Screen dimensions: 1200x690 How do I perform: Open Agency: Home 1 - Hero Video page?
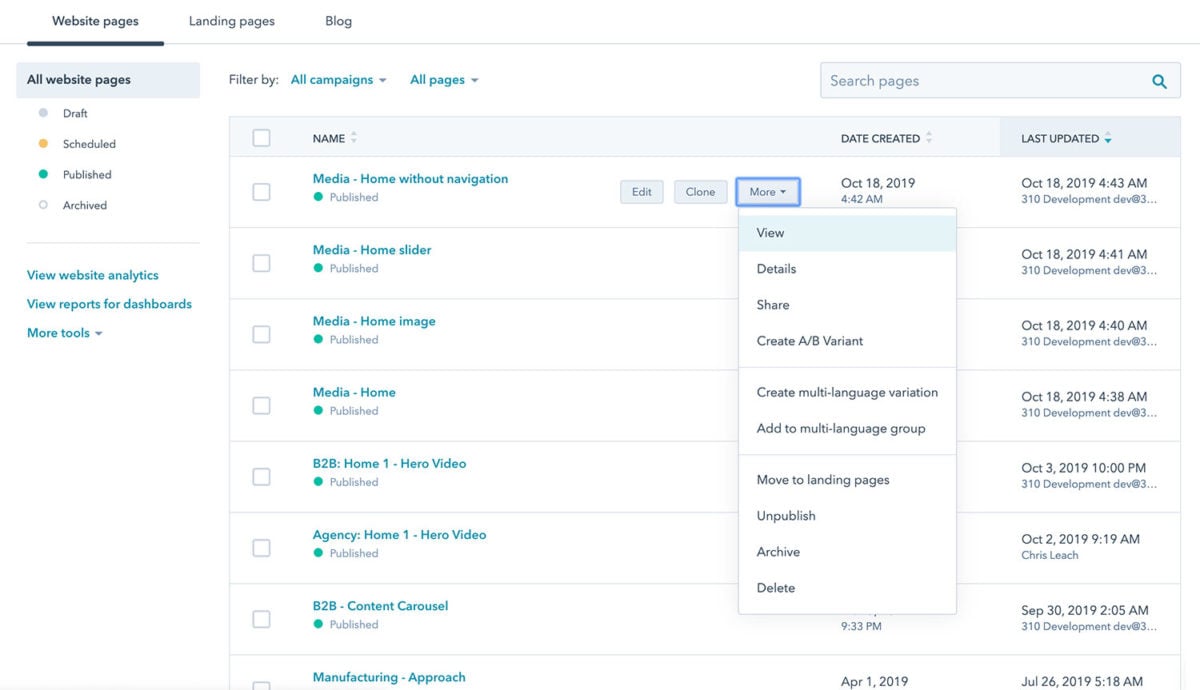pos(399,535)
